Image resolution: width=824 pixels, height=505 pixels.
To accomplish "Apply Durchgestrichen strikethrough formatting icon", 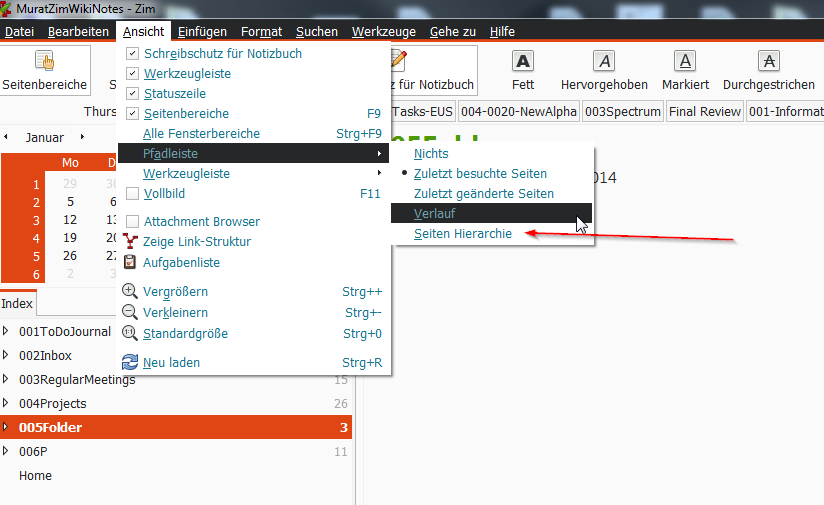I will coord(769,61).
